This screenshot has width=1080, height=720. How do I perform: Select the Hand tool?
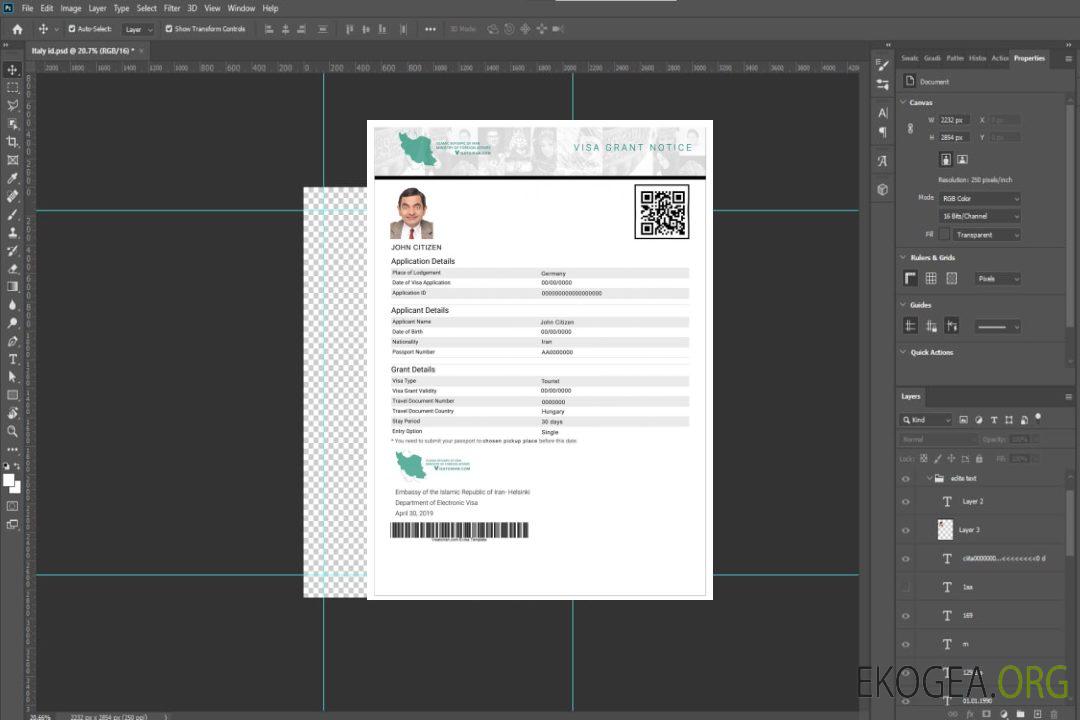pos(12,413)
